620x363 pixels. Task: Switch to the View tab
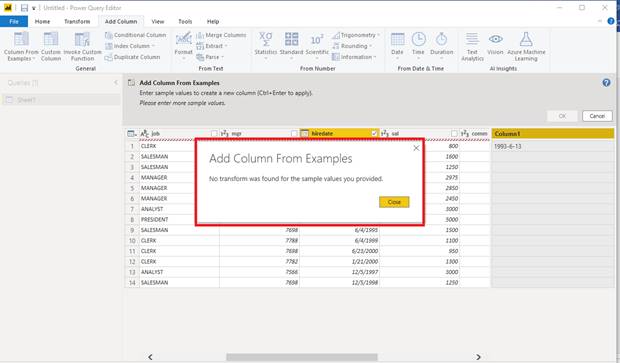coord(158,21)
